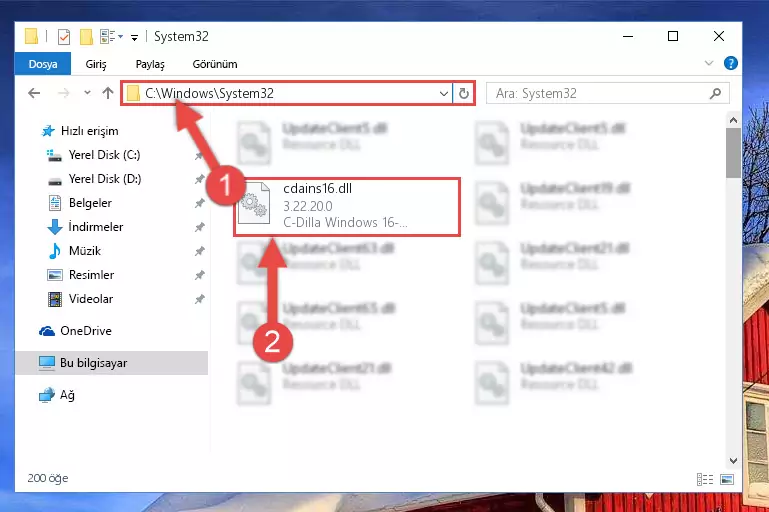Click the address bar path C:\Windows\System32
The width and height of the screenshot is (769, 512).
pyautogui.click(x=209, y=93)
